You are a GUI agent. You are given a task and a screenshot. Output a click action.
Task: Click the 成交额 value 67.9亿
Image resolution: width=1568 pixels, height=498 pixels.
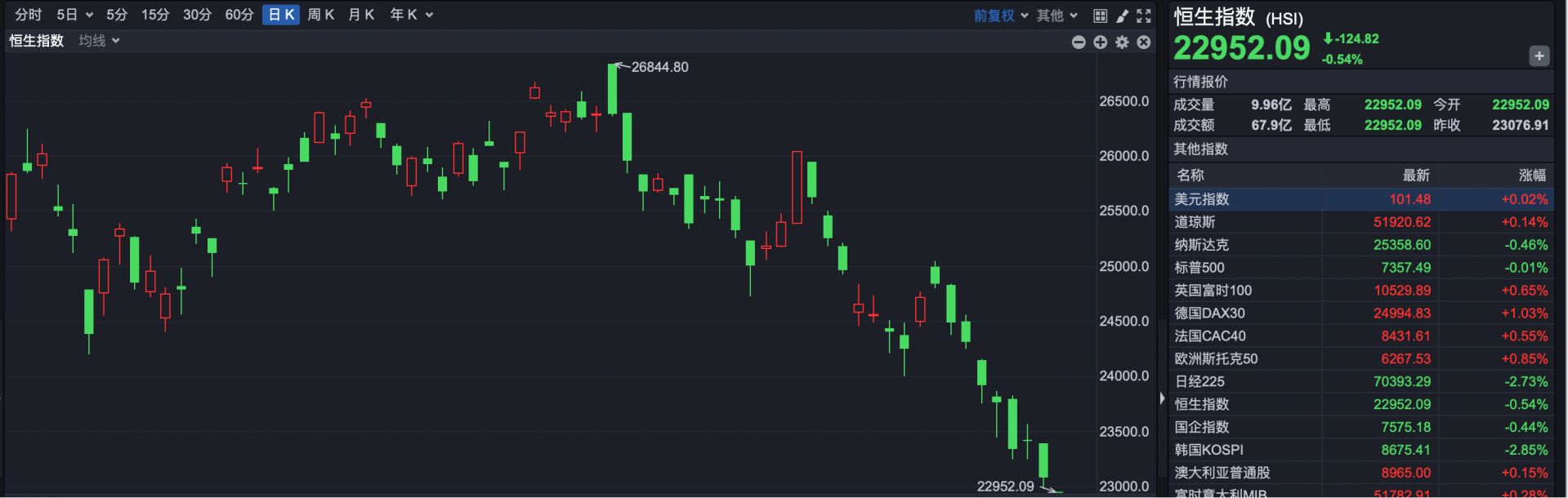tap(1271, 125)
